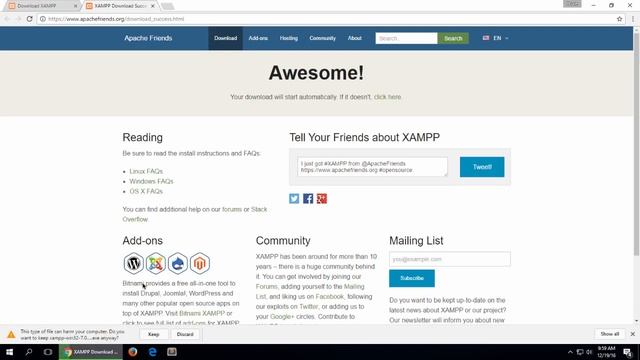Open the Chrome menu (three dots)

point(633,19)
